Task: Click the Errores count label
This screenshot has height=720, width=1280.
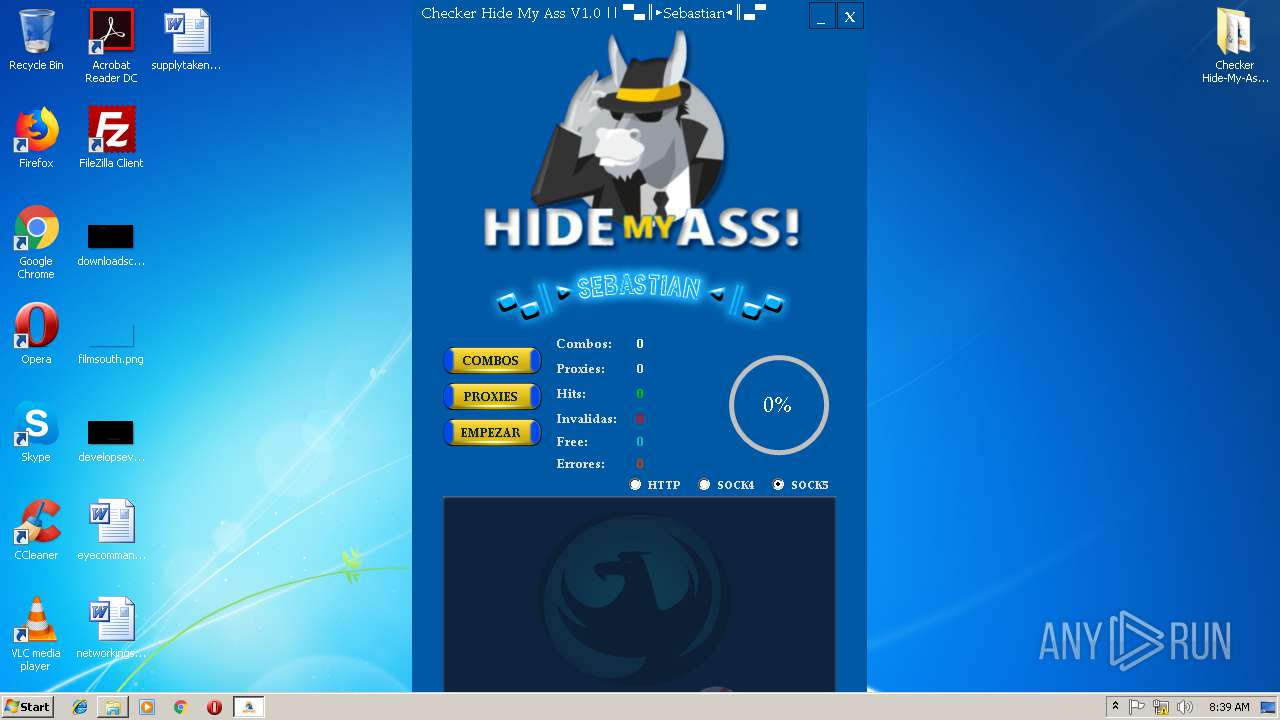Action: pyautogui.click(x=580, y=464)
